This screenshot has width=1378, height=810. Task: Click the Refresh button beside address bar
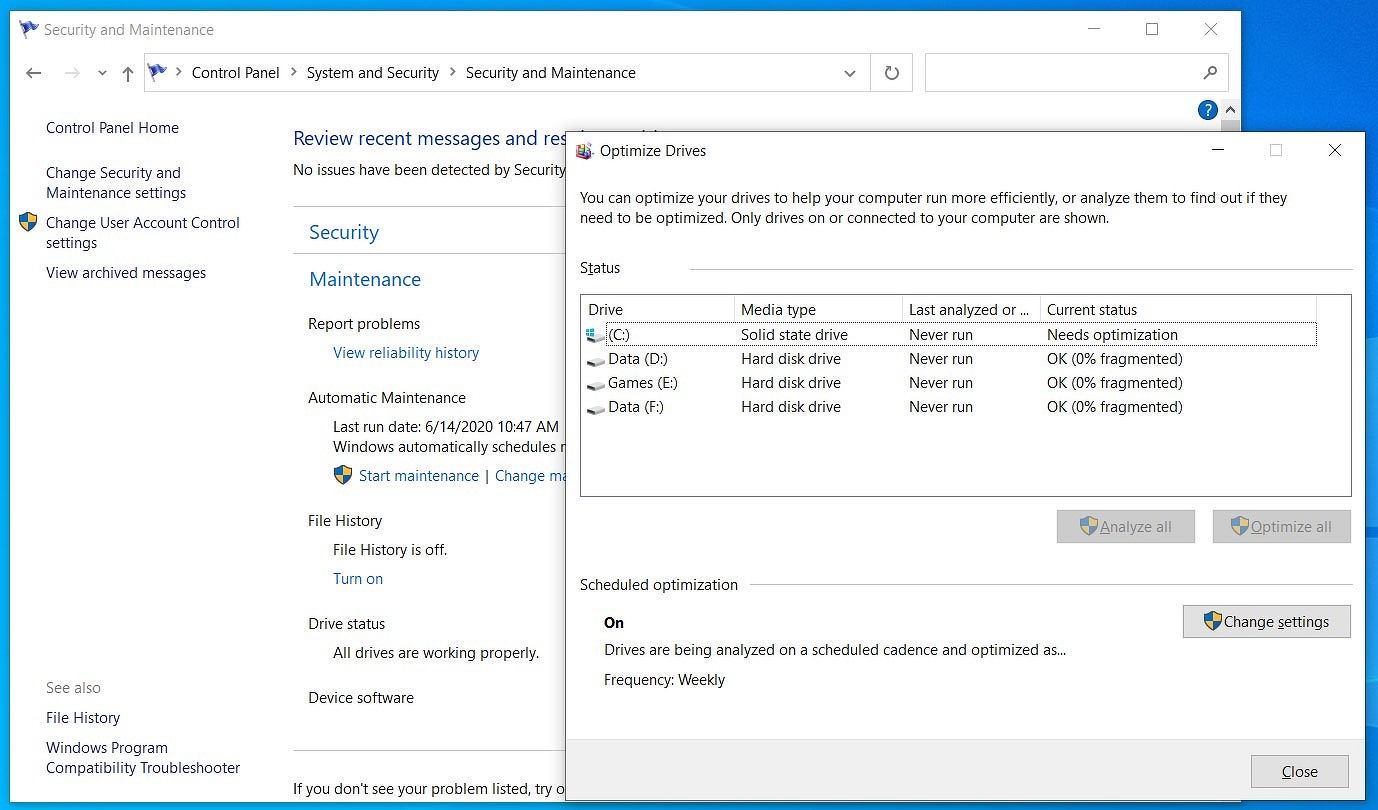891,73
